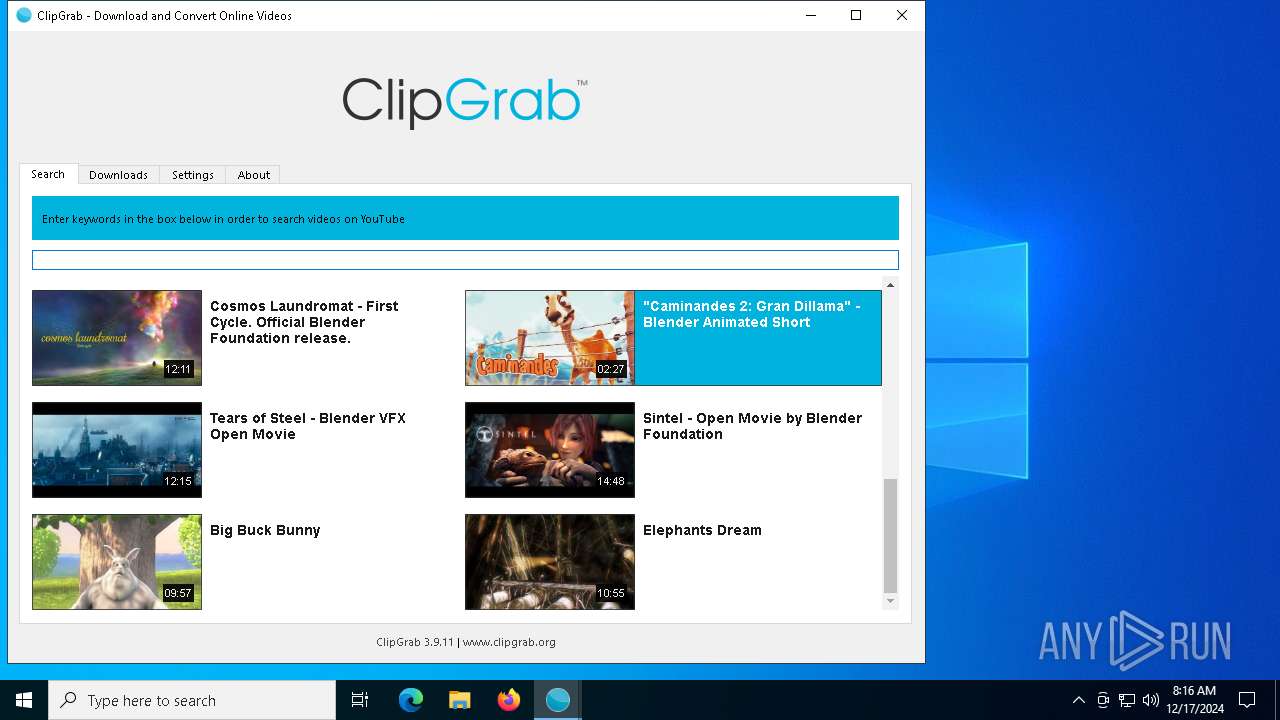Open the notification center icon
The image size is (1280, 720).
point(1247,700)
